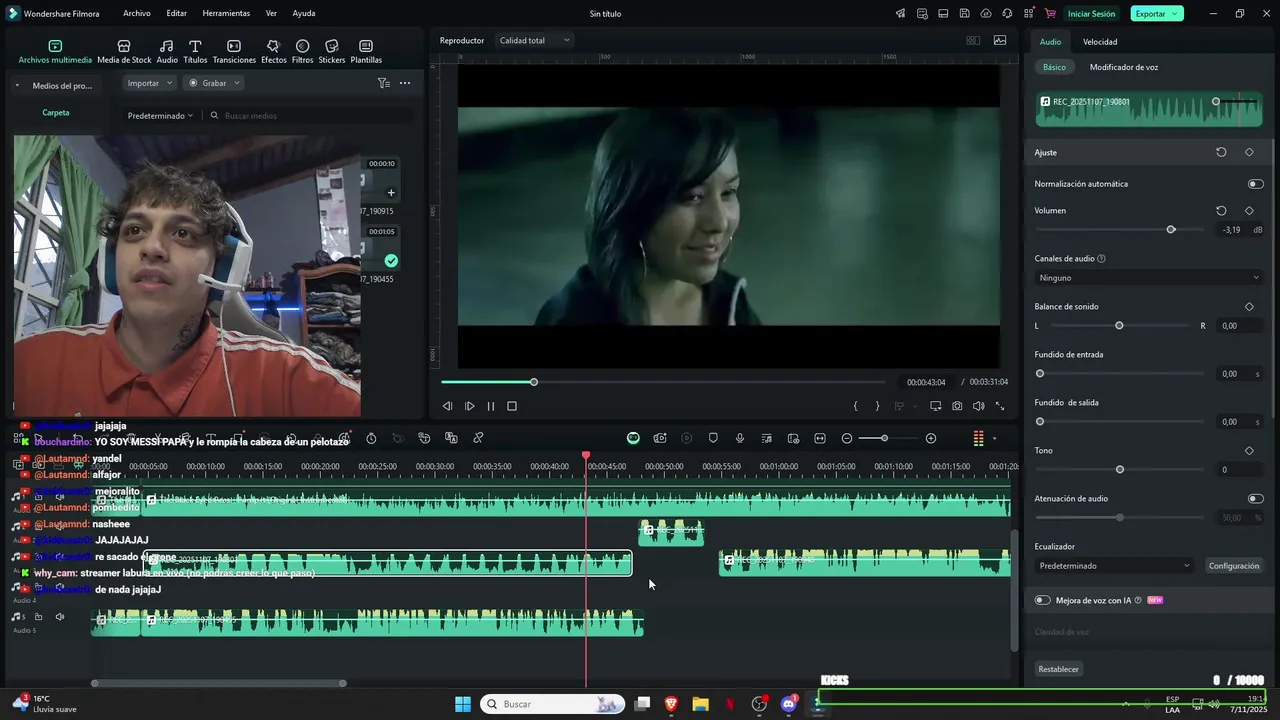Click the Carpeta folder label
1280x720 pixels.
(x=56, y=113)
